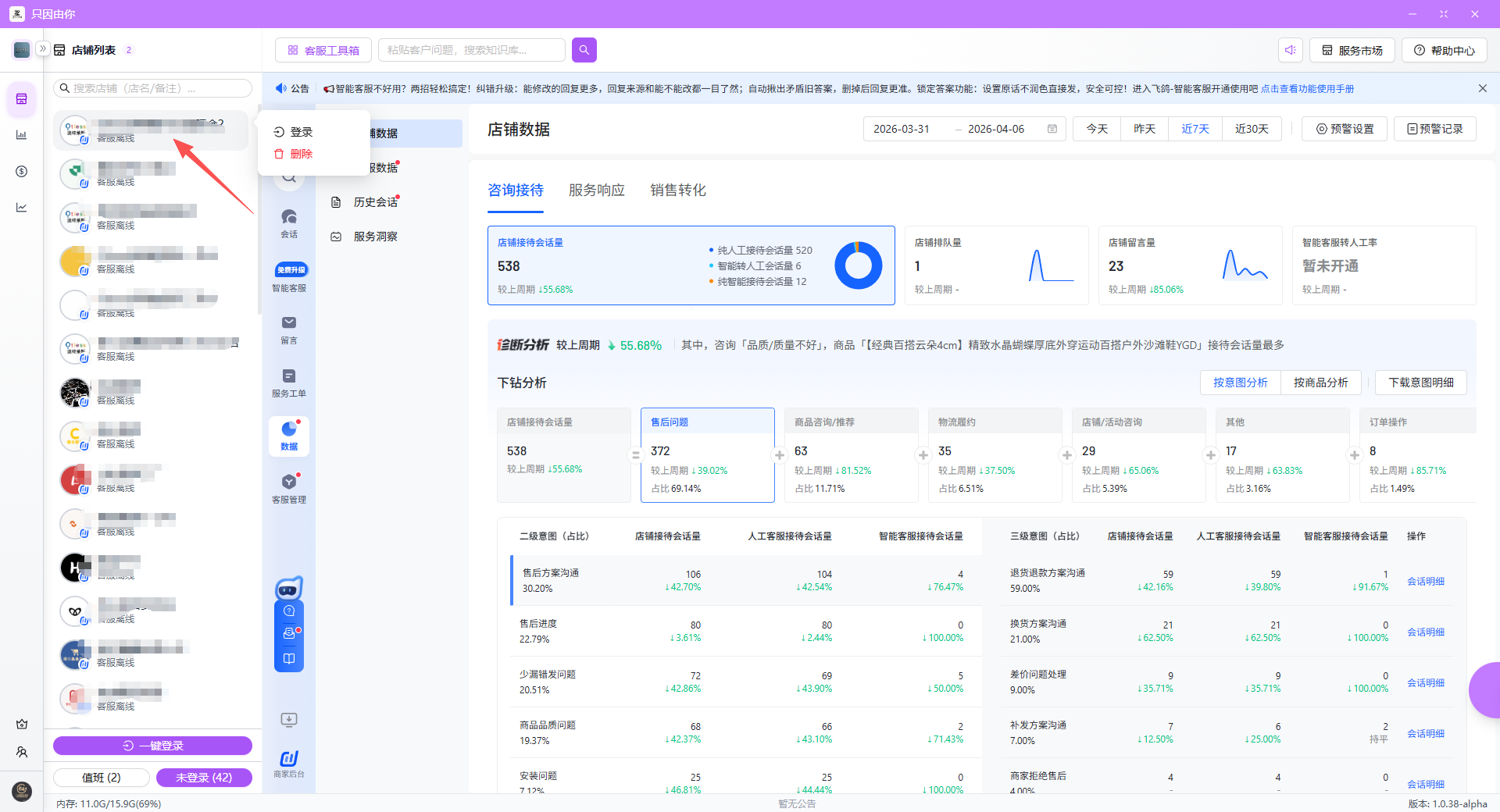The image size is (1500, 812).
Task: Filter stores by 值班 (2)
Action: (102, 778)
